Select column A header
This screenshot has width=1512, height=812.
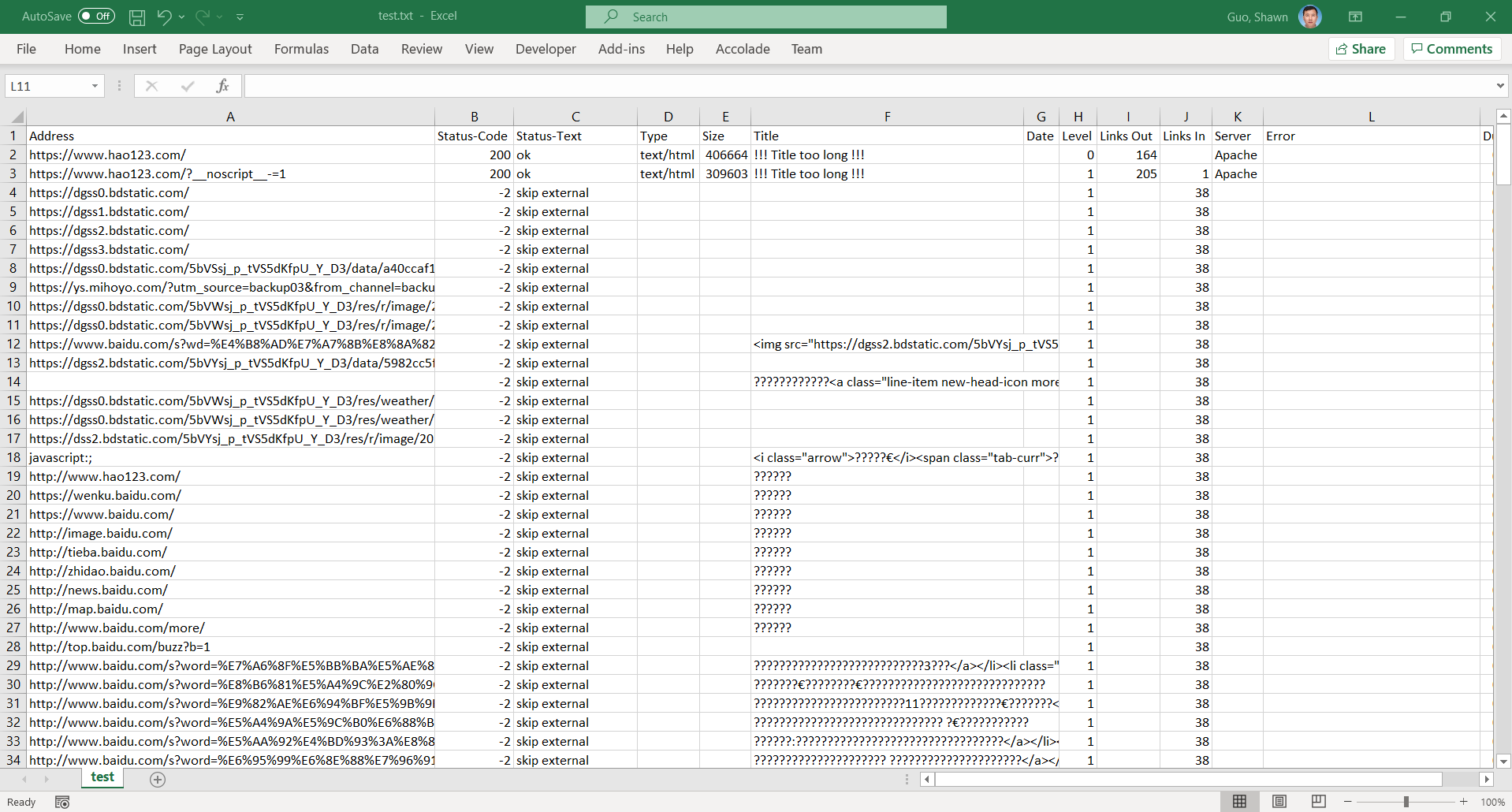pyautogui.click(x=230, y=117)
